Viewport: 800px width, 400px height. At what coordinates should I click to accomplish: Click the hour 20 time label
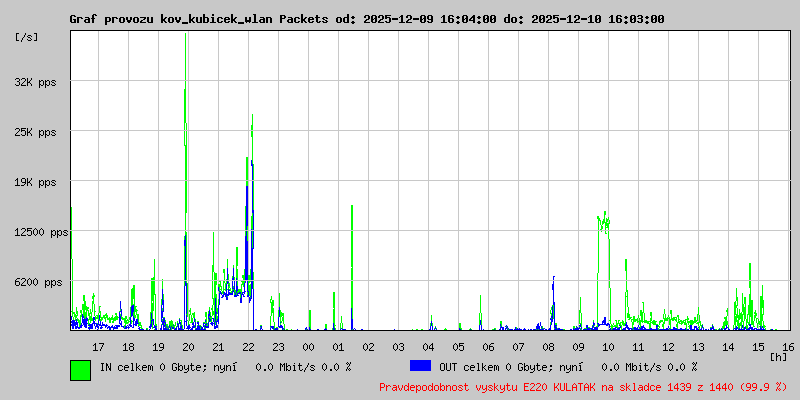point(188,347)
